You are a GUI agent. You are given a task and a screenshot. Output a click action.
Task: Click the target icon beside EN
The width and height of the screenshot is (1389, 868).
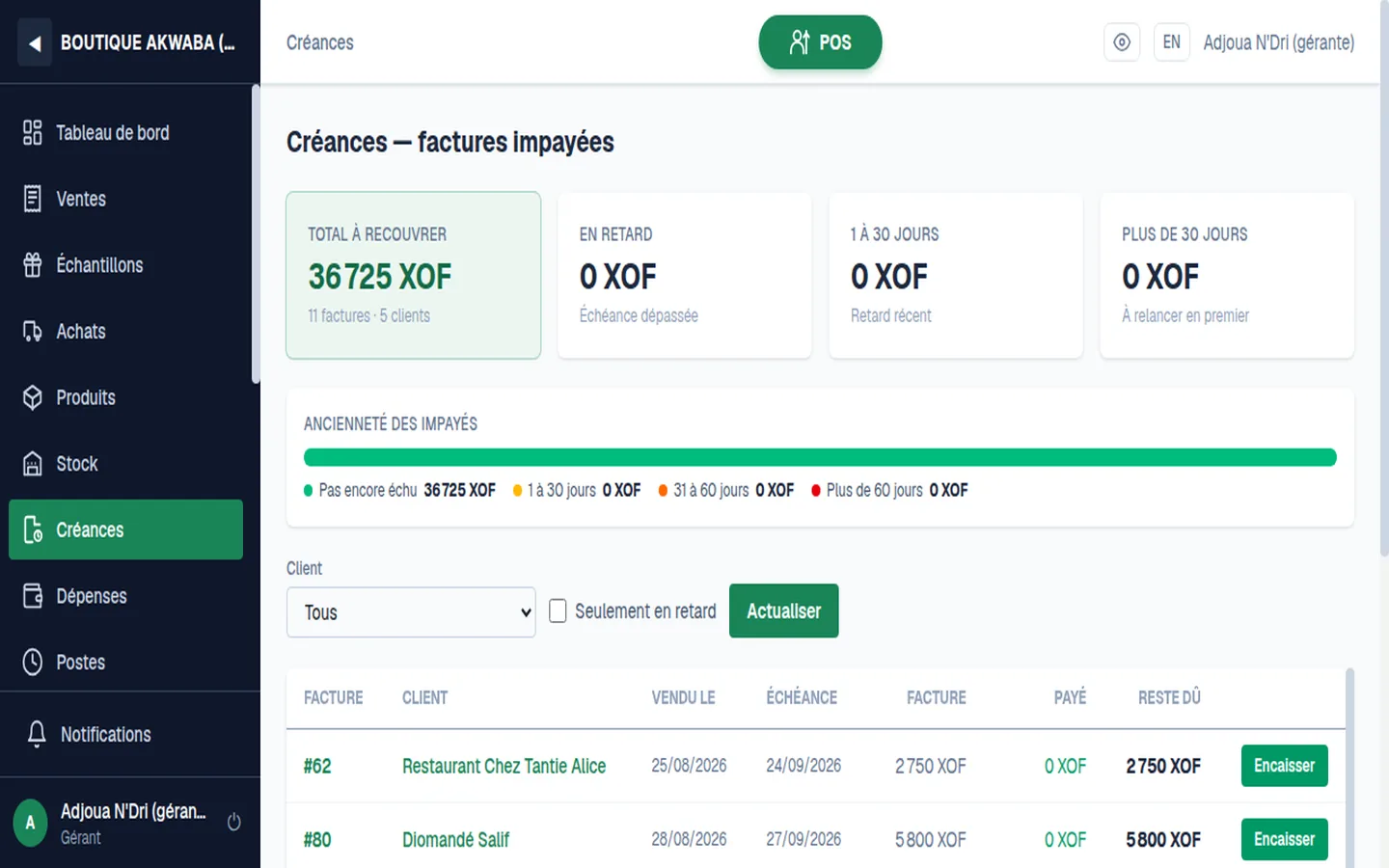pyautogui.click(x=1122, y=42)
